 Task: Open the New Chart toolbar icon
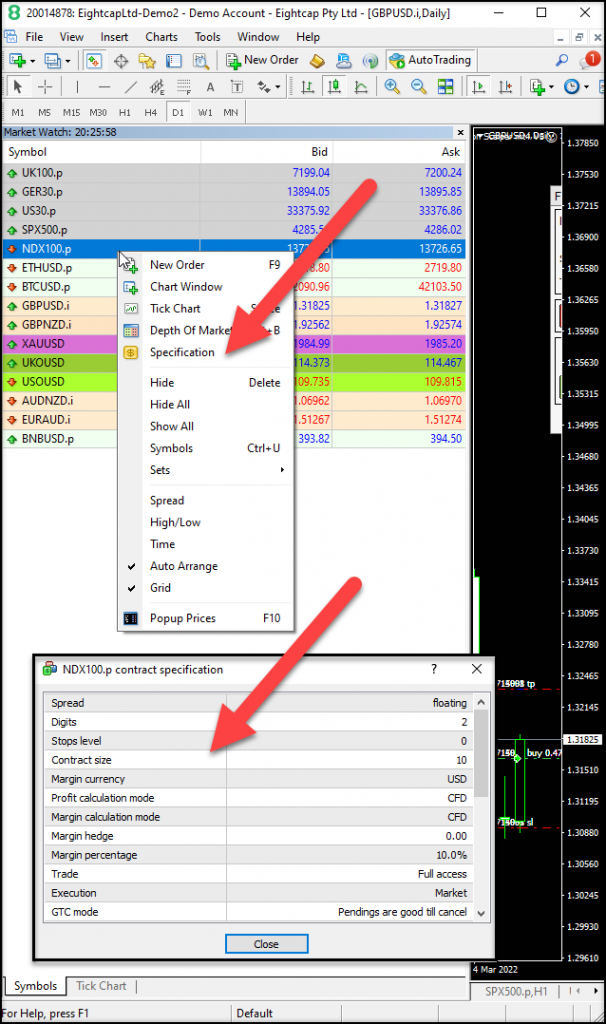click(17, 61)
